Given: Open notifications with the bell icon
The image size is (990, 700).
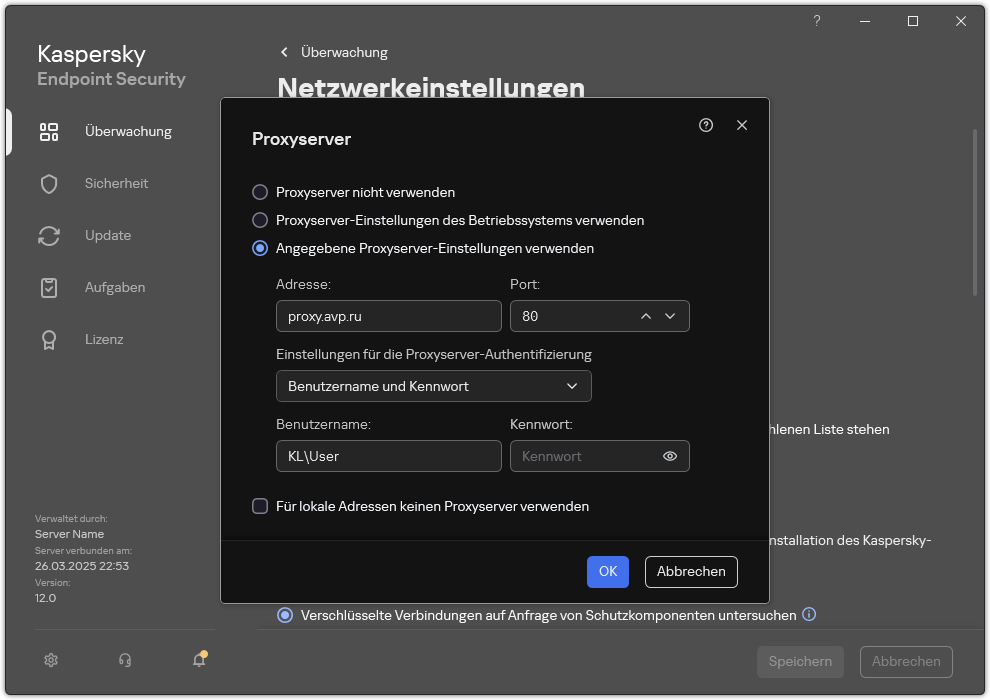Looking at the screenshot, I should coord(198,660).
